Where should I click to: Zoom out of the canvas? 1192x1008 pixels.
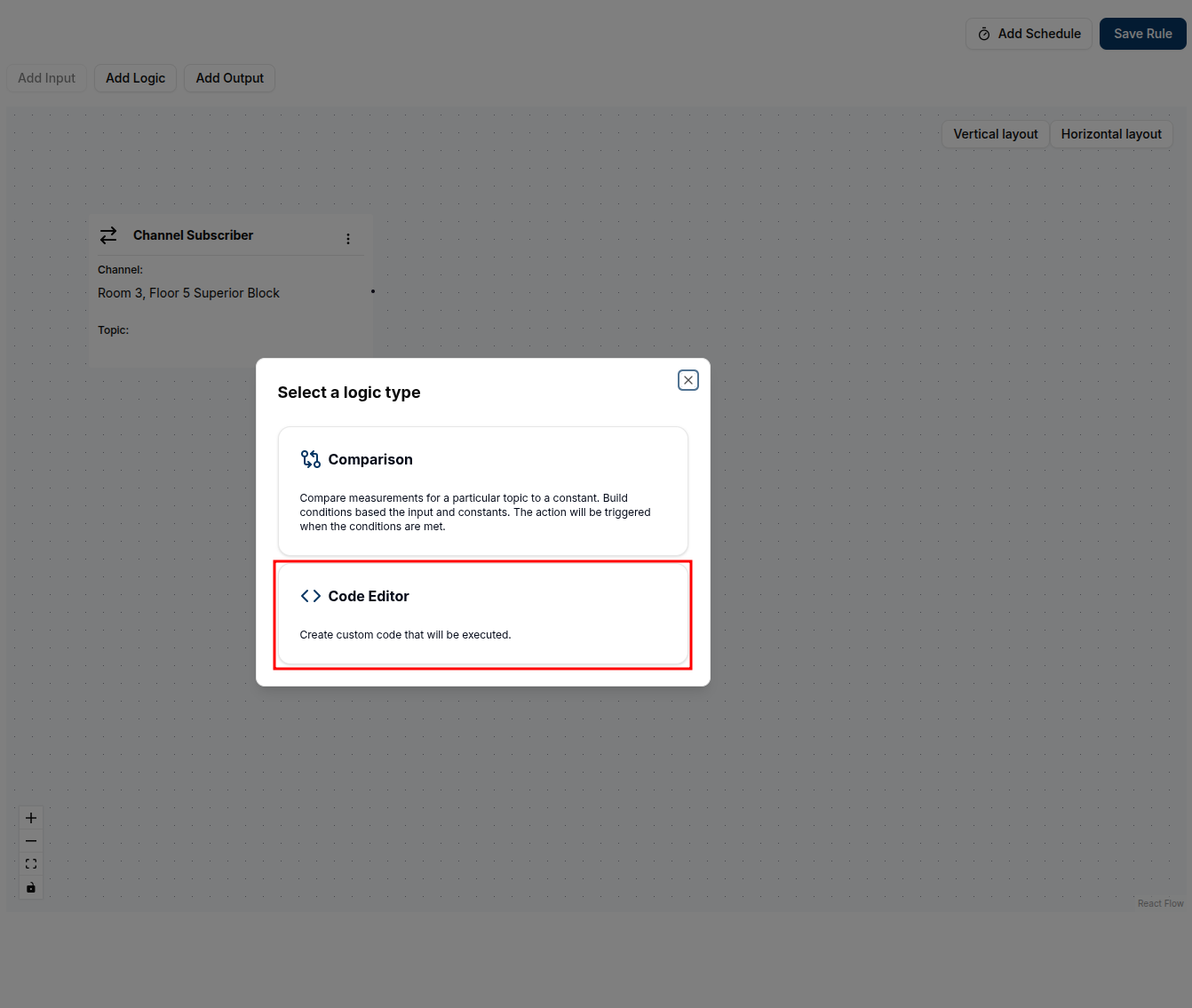(31, 841)
